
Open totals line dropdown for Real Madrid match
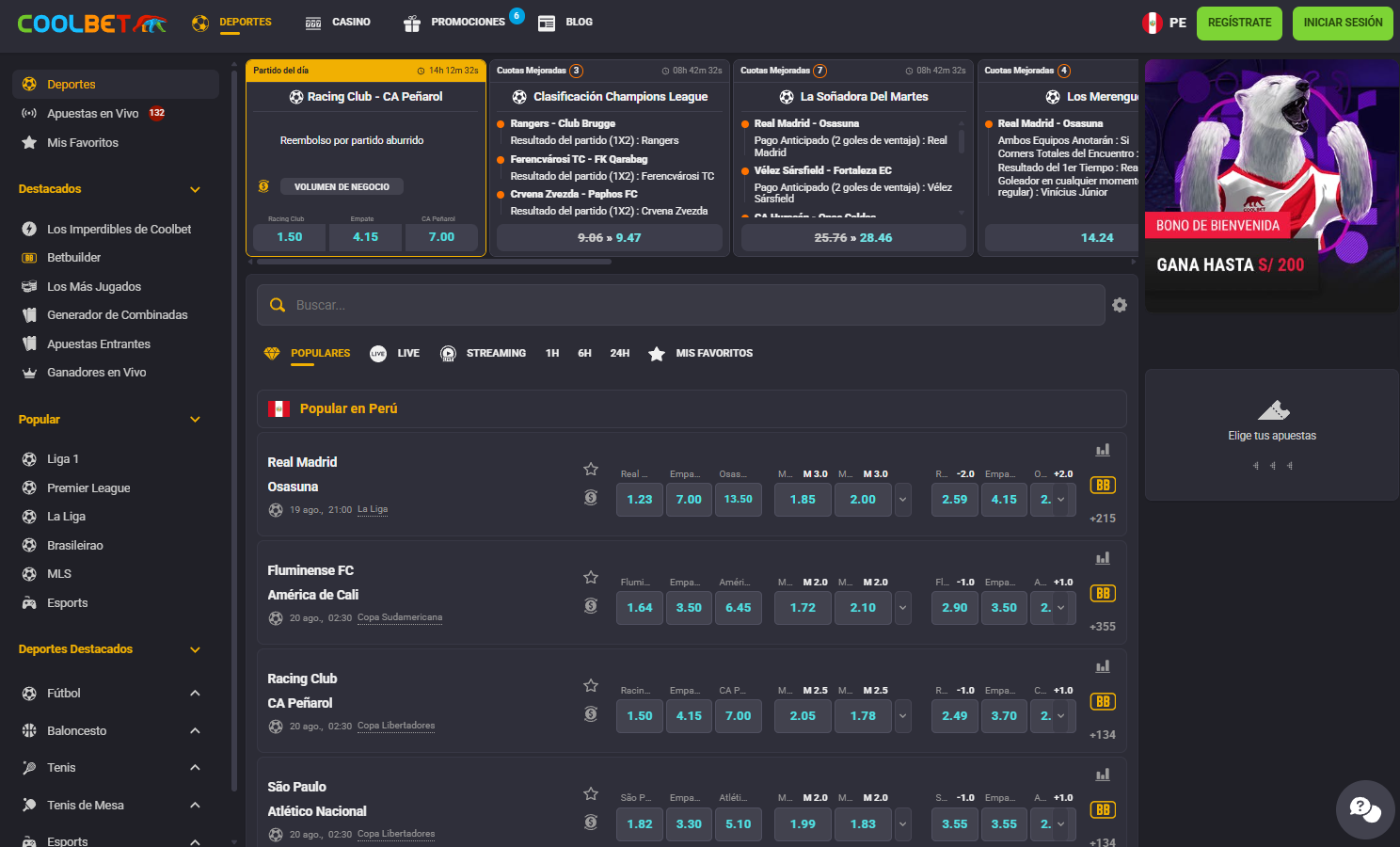click(903, 500)
